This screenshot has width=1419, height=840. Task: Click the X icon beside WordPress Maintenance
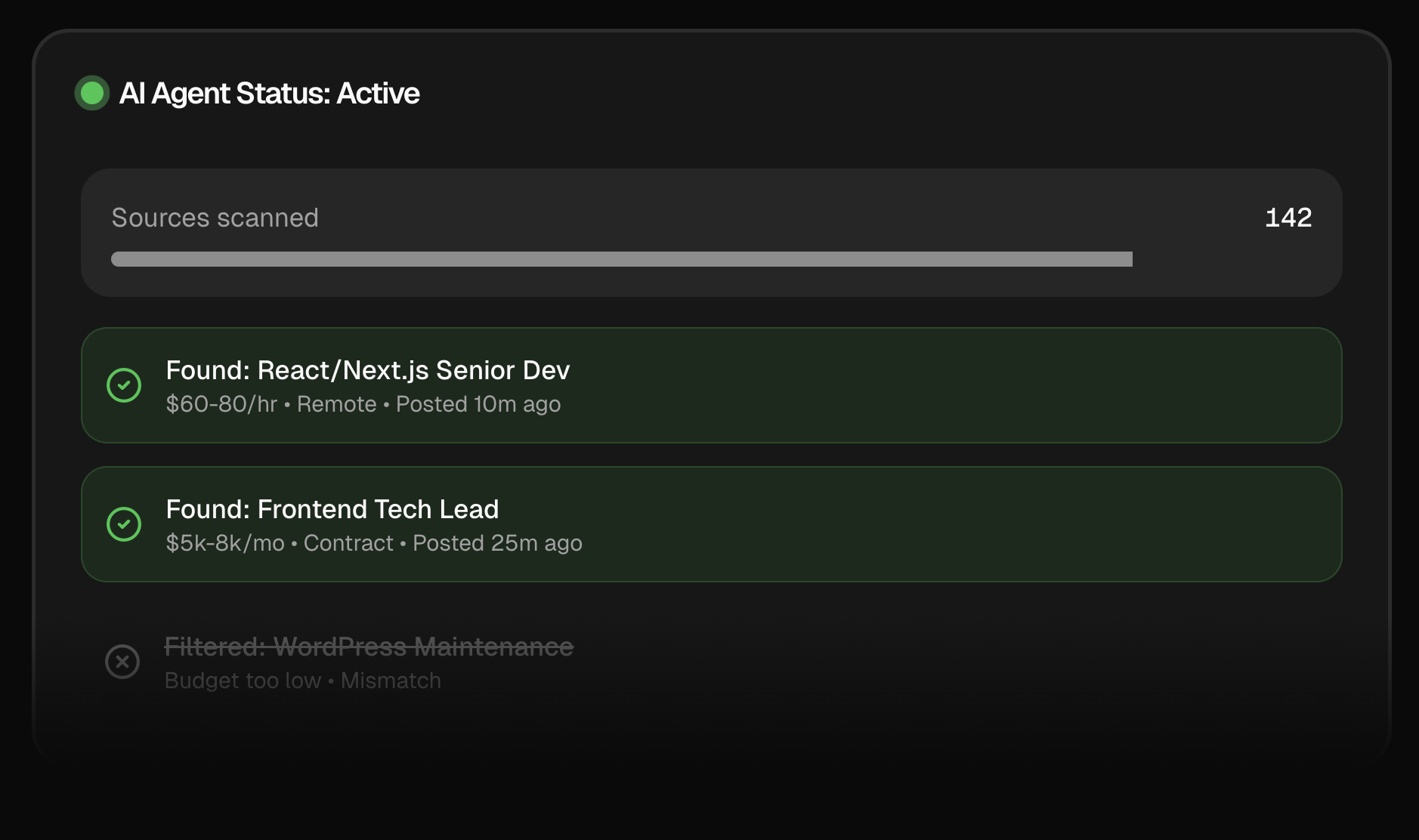(x=122, y=662)
